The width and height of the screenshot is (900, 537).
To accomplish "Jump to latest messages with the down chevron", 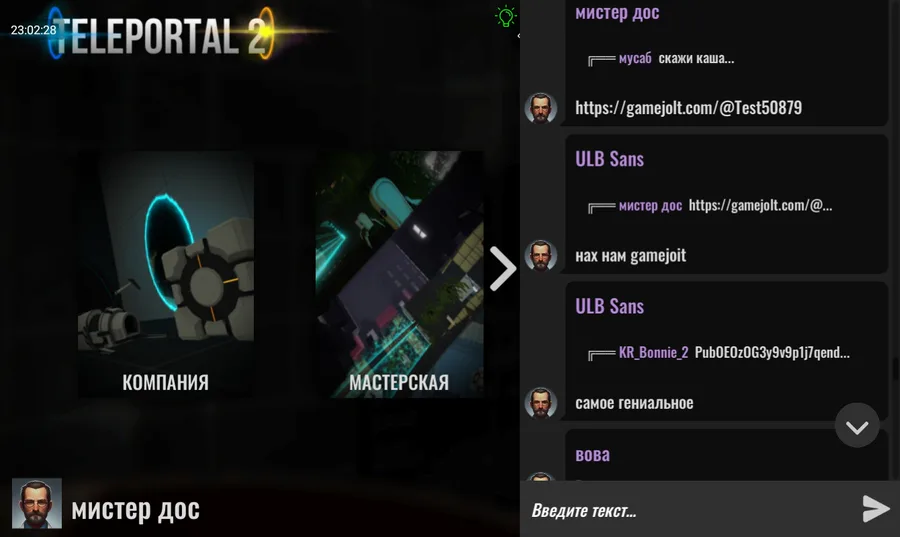I will 857,426.
